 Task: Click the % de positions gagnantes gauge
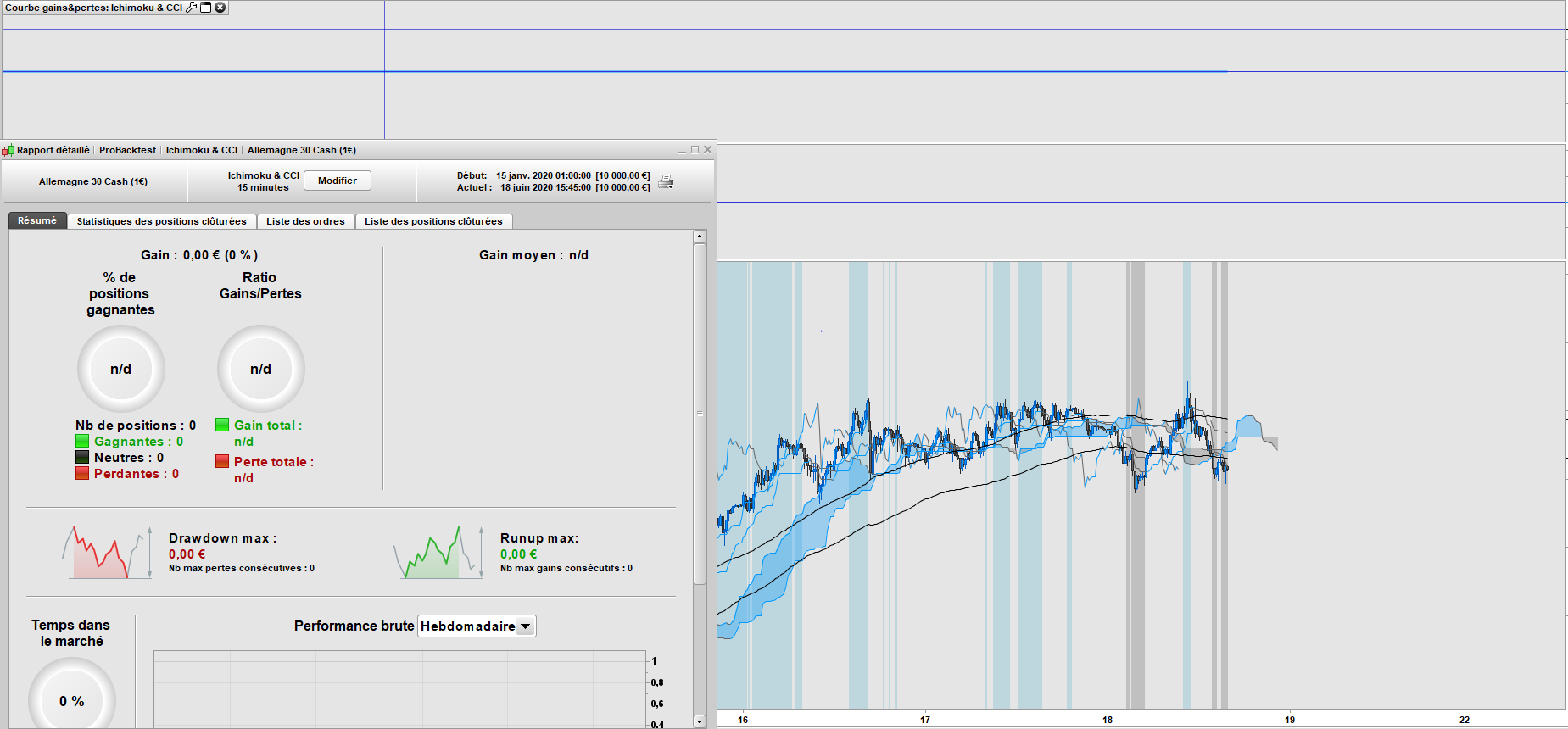point(121,369)
